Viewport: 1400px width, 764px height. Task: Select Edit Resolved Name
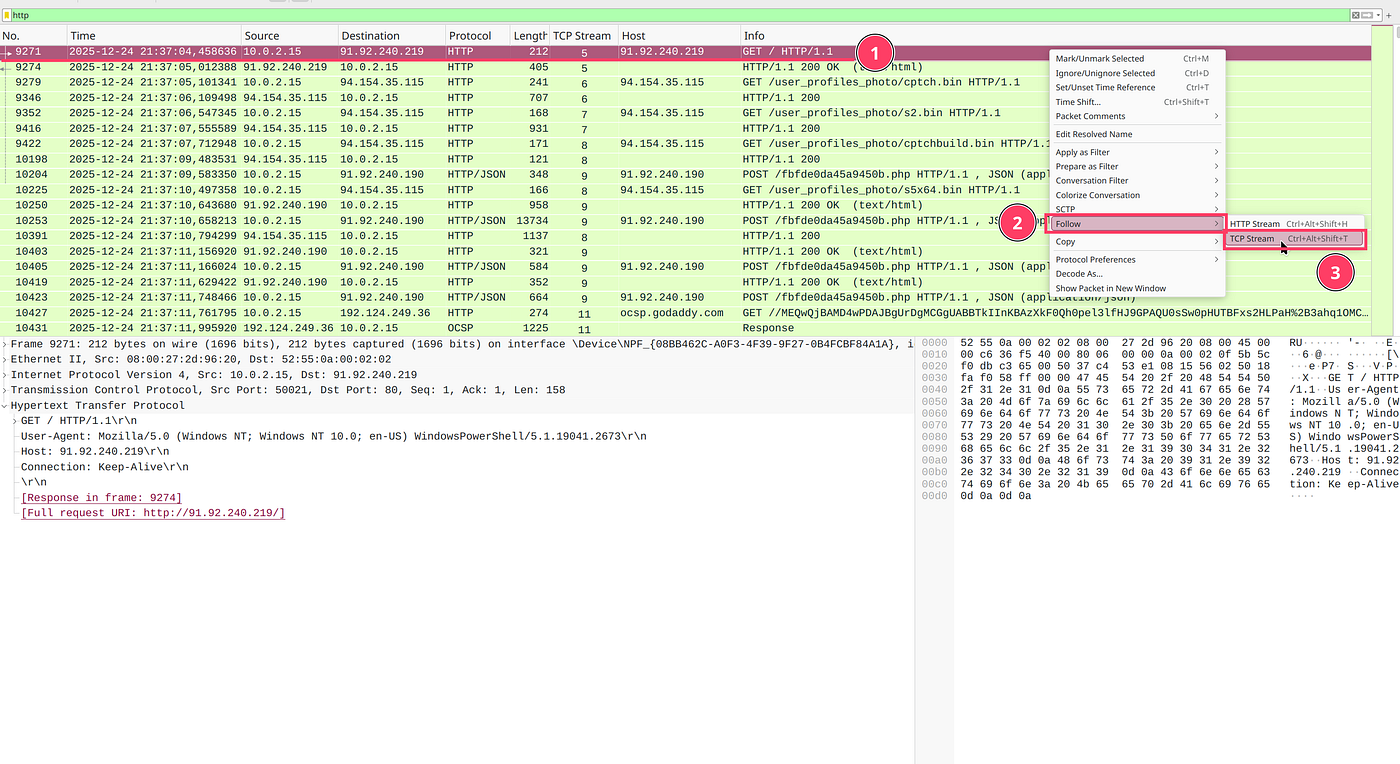coord(1137,134)
